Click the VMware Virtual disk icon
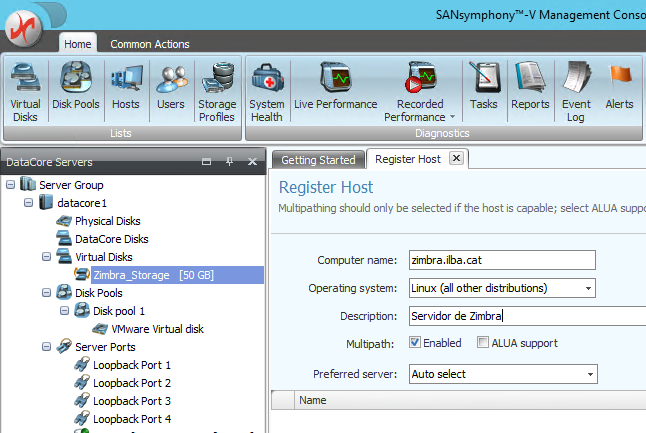646x433 pixels. click(100, 329)
